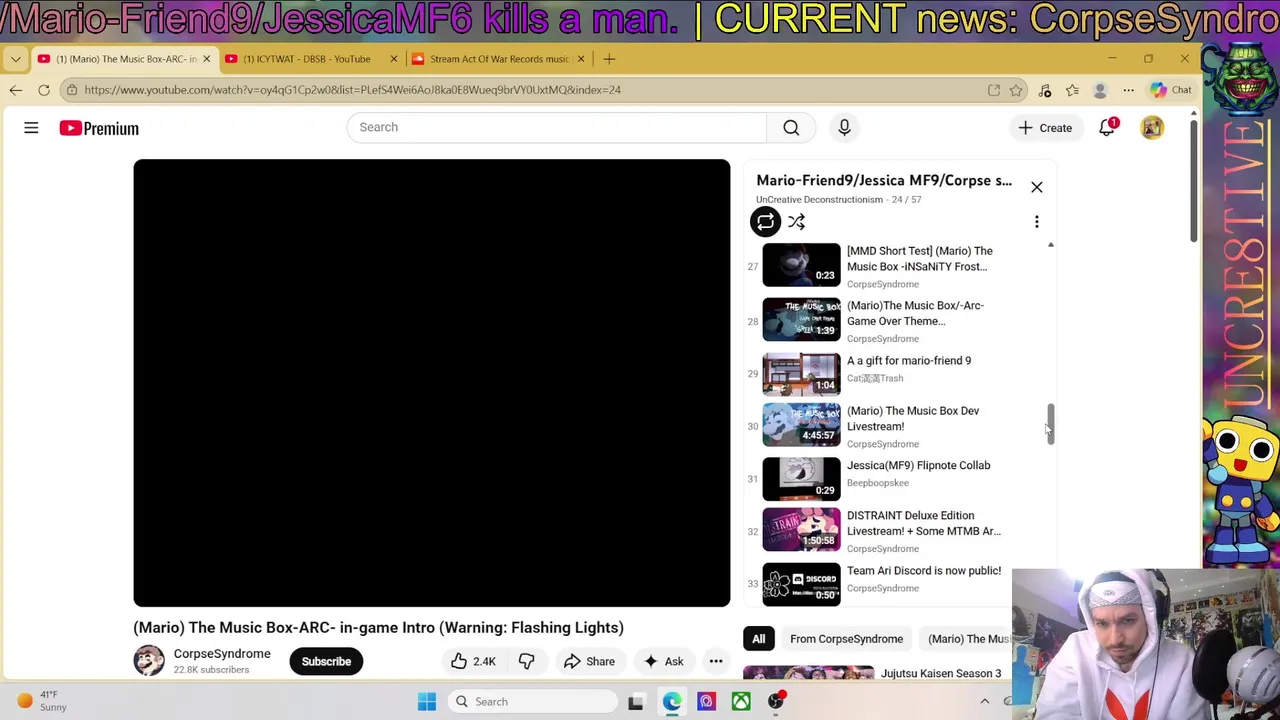Open the page in app icon in address bar

[994, 90]
